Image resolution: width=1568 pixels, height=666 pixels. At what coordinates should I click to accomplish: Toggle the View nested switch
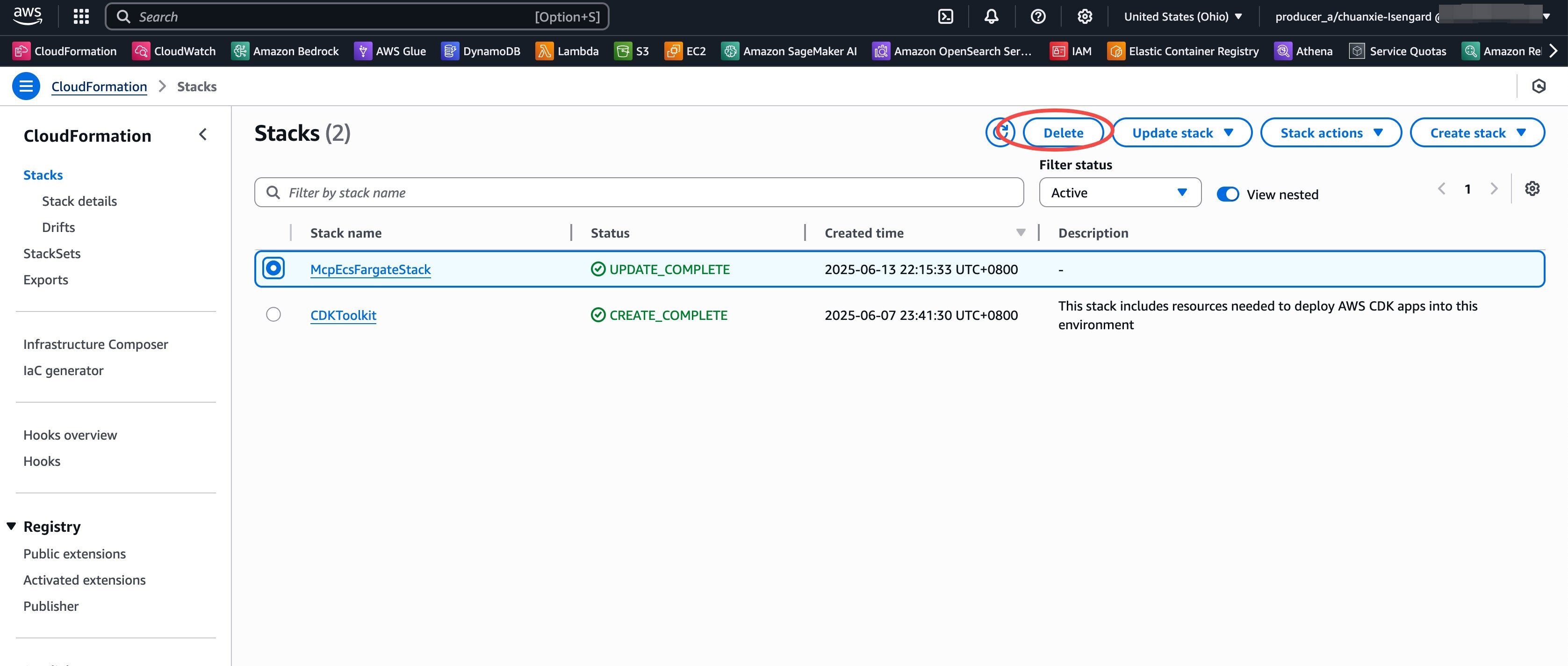tap(1228, 194)
